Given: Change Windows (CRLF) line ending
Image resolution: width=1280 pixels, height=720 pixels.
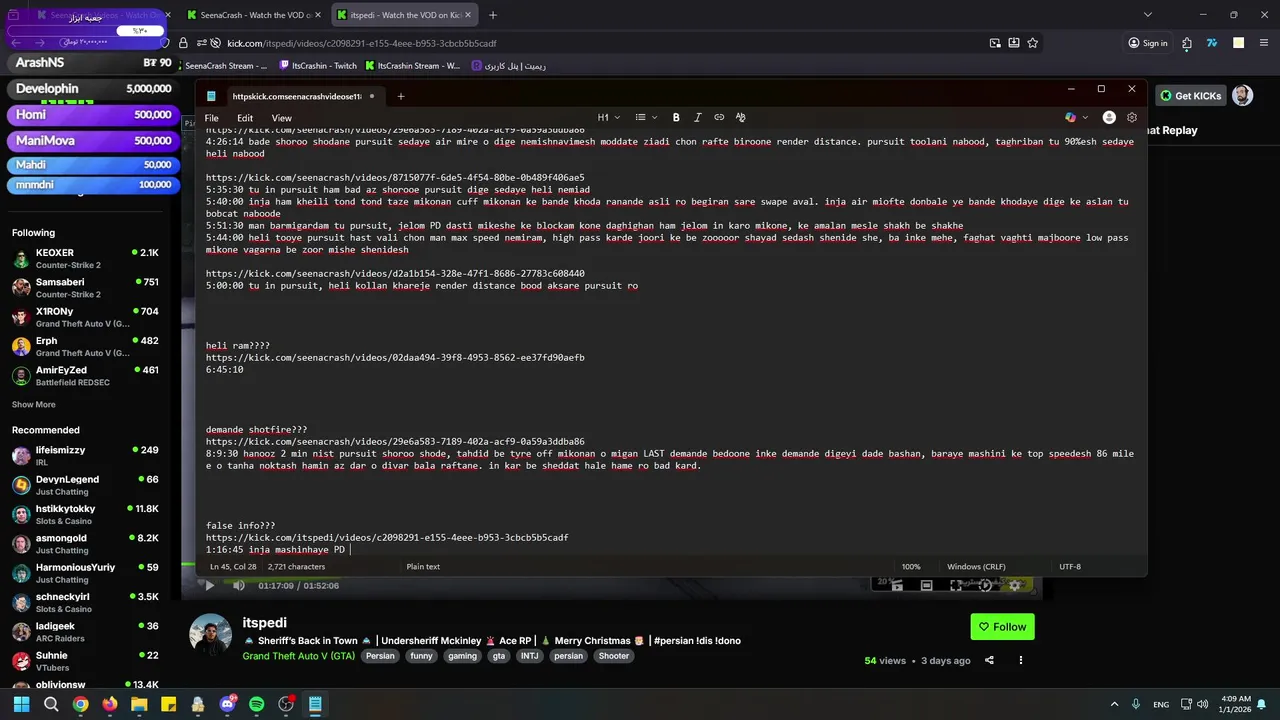Looking at the screenshot, I should pyautogui.click(x=976, y=566).
